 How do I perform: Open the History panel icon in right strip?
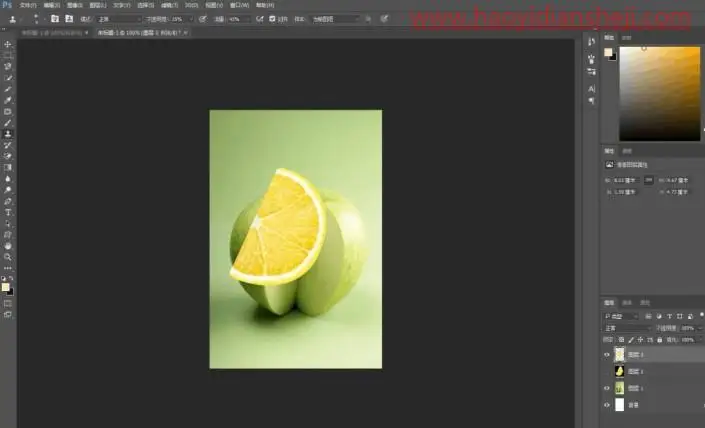(591, 42)
